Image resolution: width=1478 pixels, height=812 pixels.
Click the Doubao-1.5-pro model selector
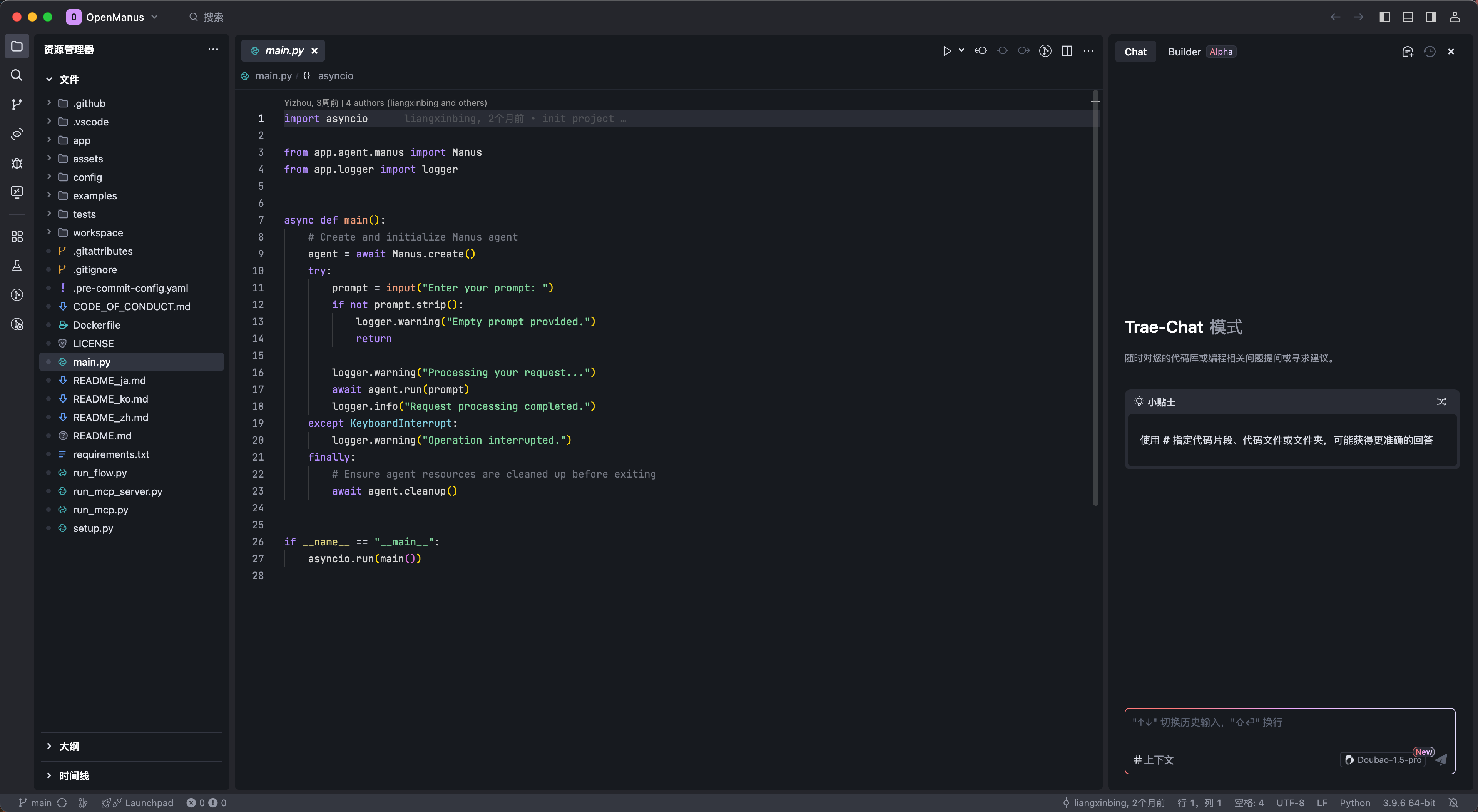pyautogui.click(x=1383, y=759)
